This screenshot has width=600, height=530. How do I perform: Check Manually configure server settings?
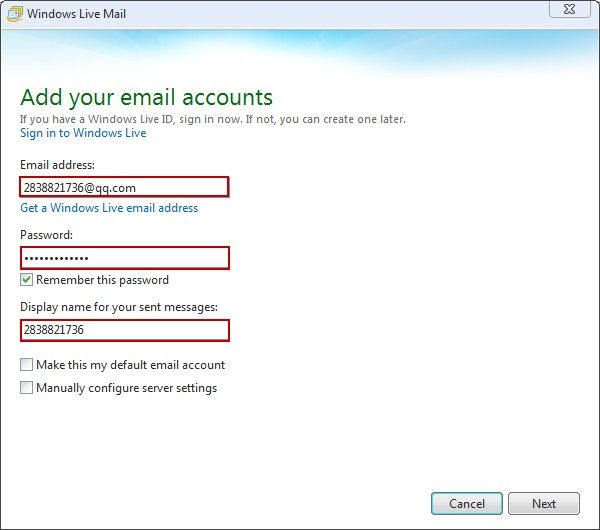point(26,387)
